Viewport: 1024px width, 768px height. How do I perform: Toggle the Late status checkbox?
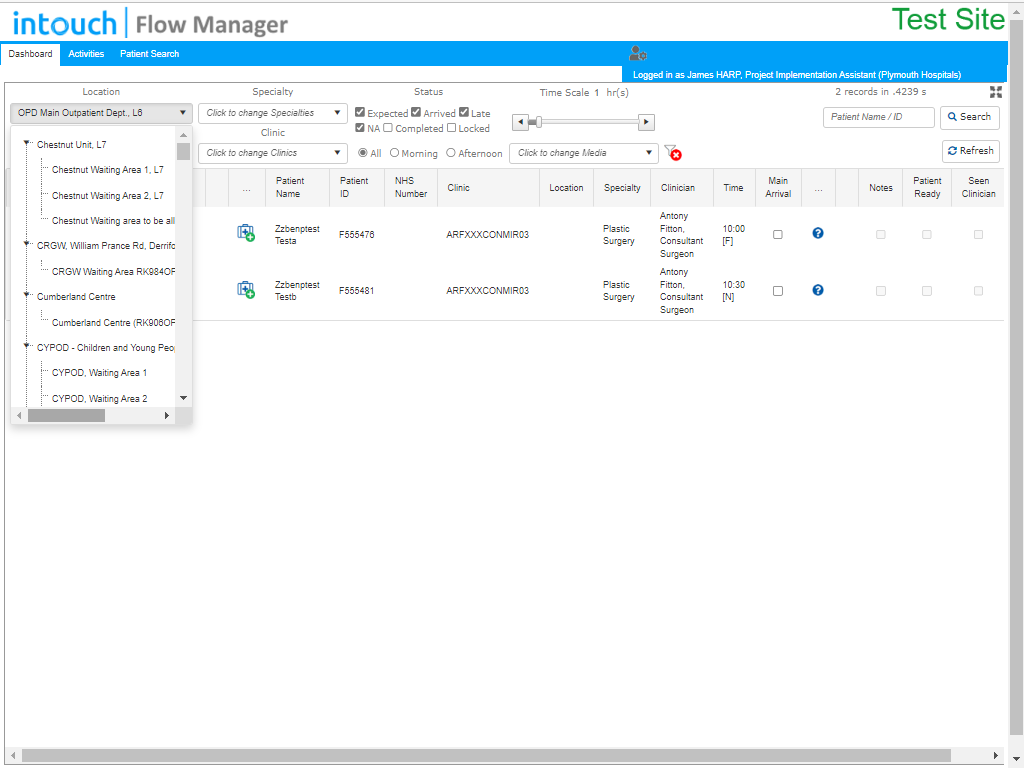(x=464, y=112)
